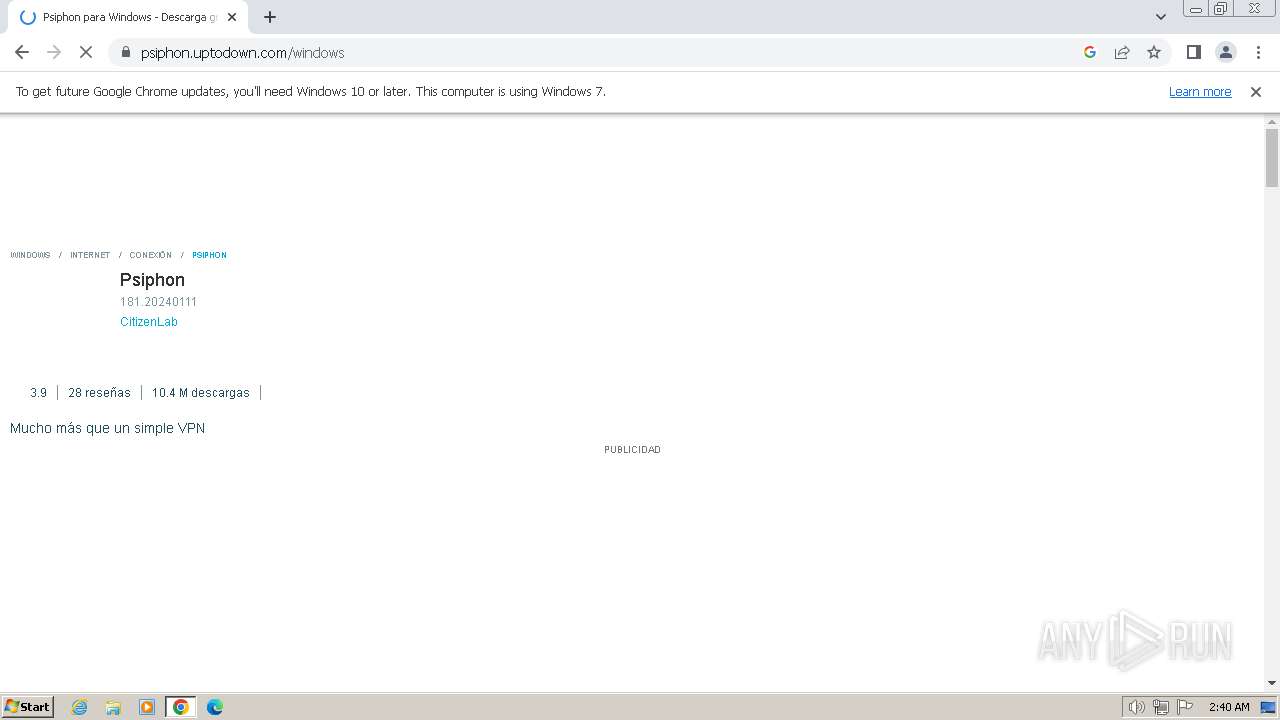Open the site info padlock icon
The height and width of the screenshot is (720, 1280).
[126, 52]
